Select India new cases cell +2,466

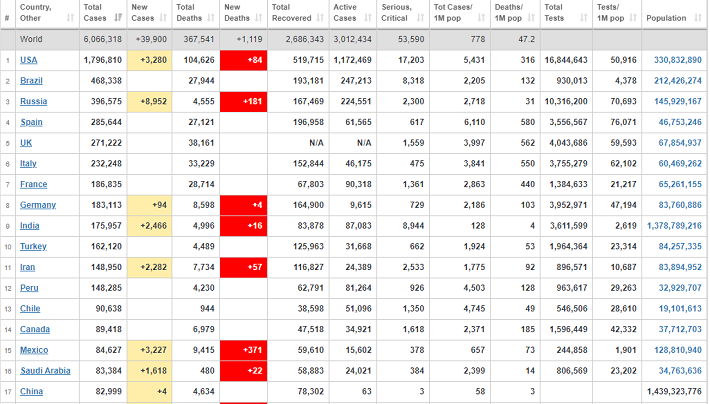click(150, 226)
